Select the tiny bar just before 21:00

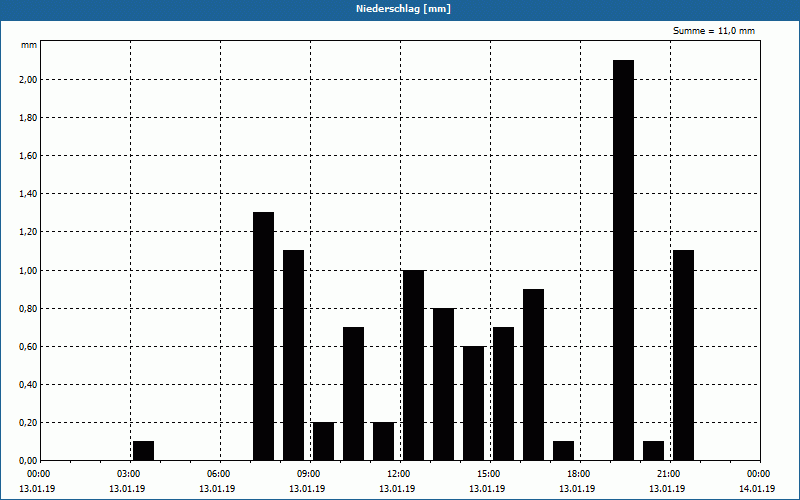654,451
